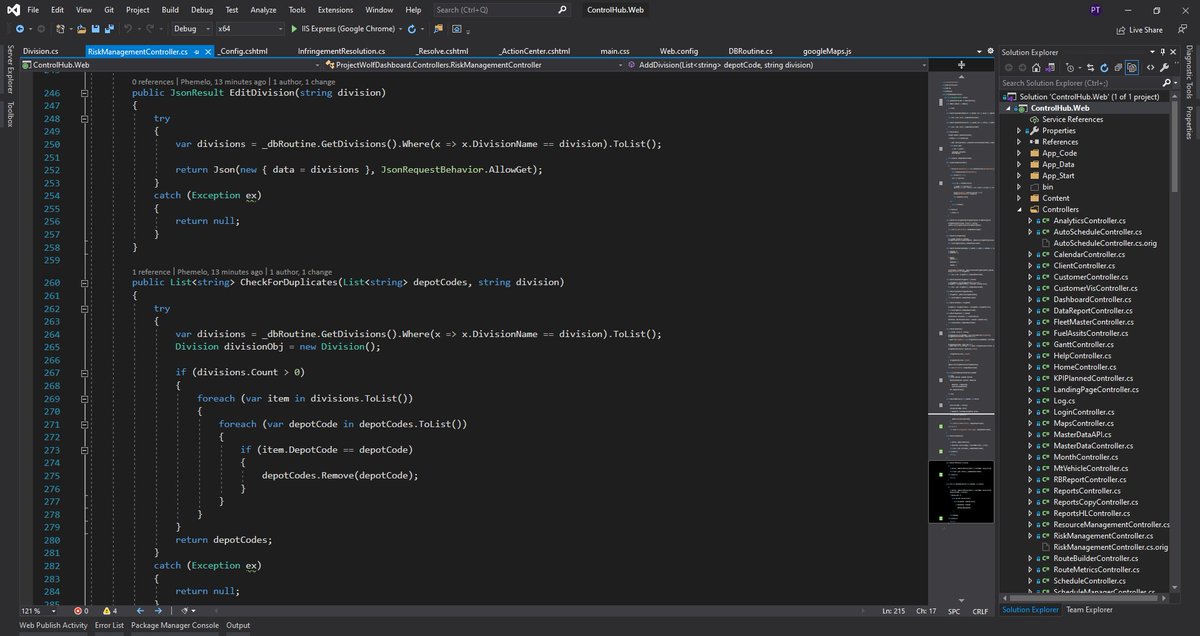Open the Extensions menu
This screenshot has height=636, width=1200.
pyautogui.click(x=336, y=9)
